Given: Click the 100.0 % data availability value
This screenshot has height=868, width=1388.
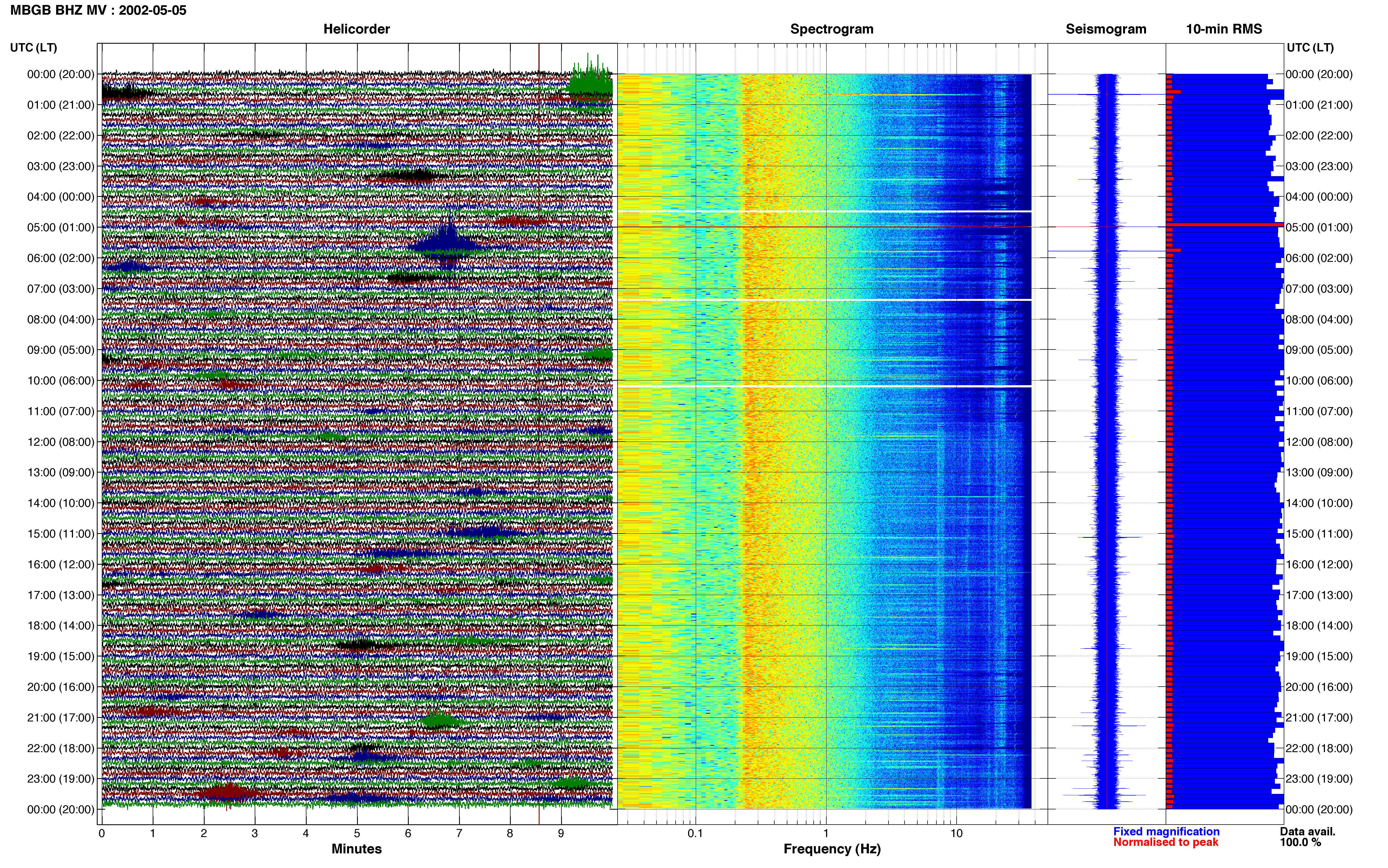Looking at the screenshot, I should 1300,843.
